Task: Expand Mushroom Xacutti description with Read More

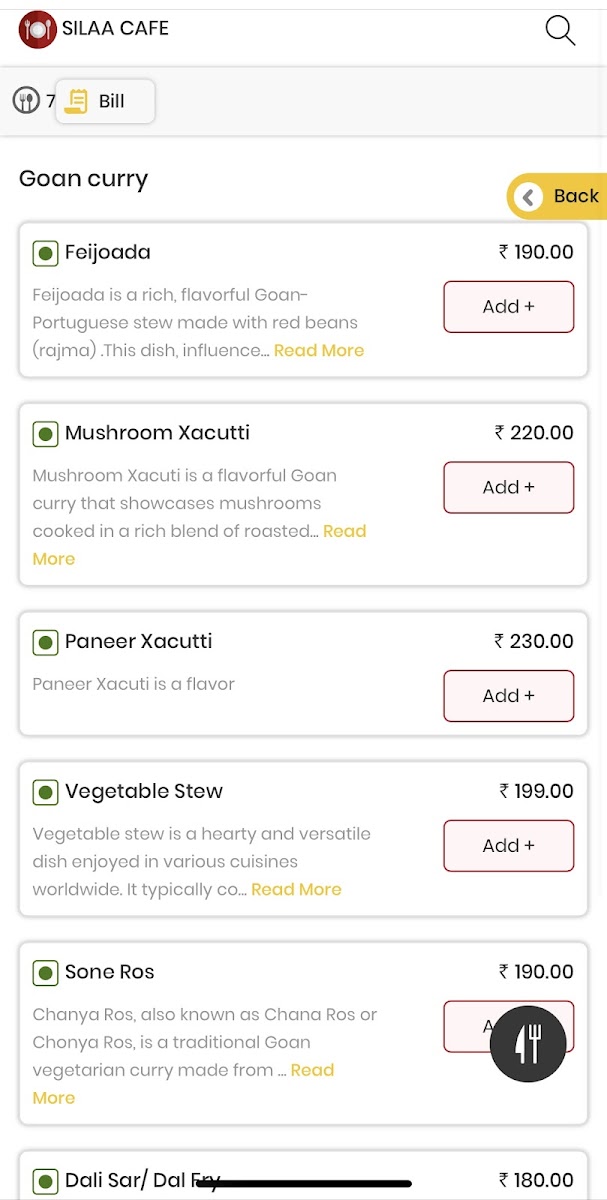Action: [x=344, y=532]
